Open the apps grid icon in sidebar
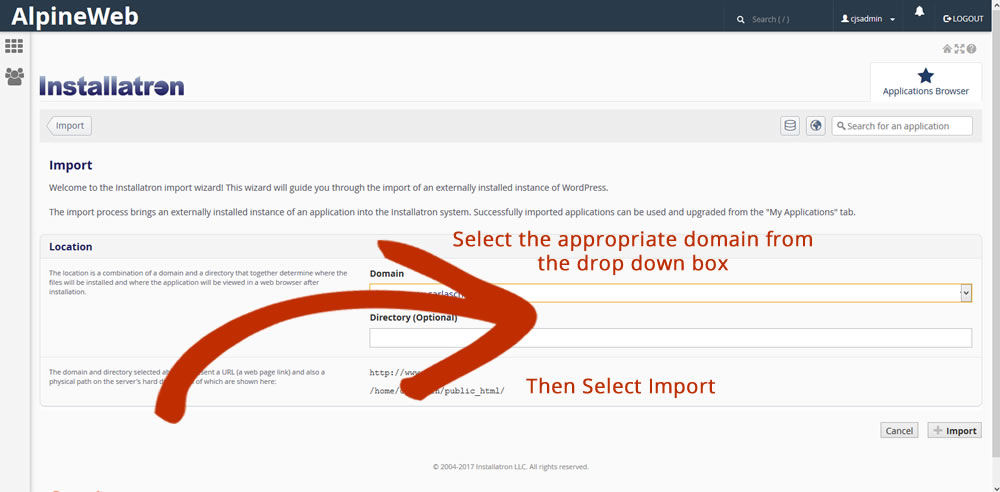Screen dimensions: 1000x492 point(14,45)
